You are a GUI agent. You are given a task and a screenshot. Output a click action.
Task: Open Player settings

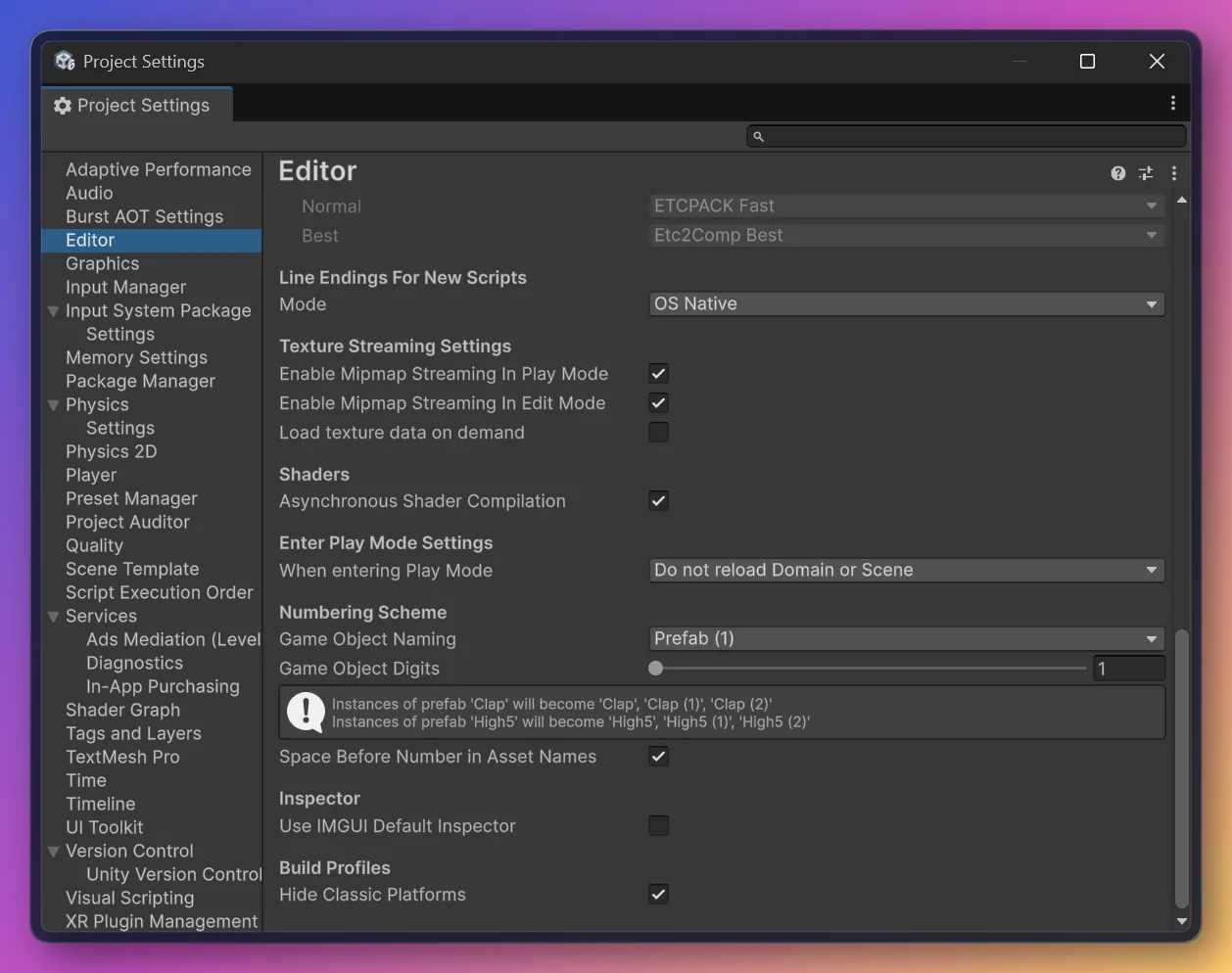coord(91,475)
